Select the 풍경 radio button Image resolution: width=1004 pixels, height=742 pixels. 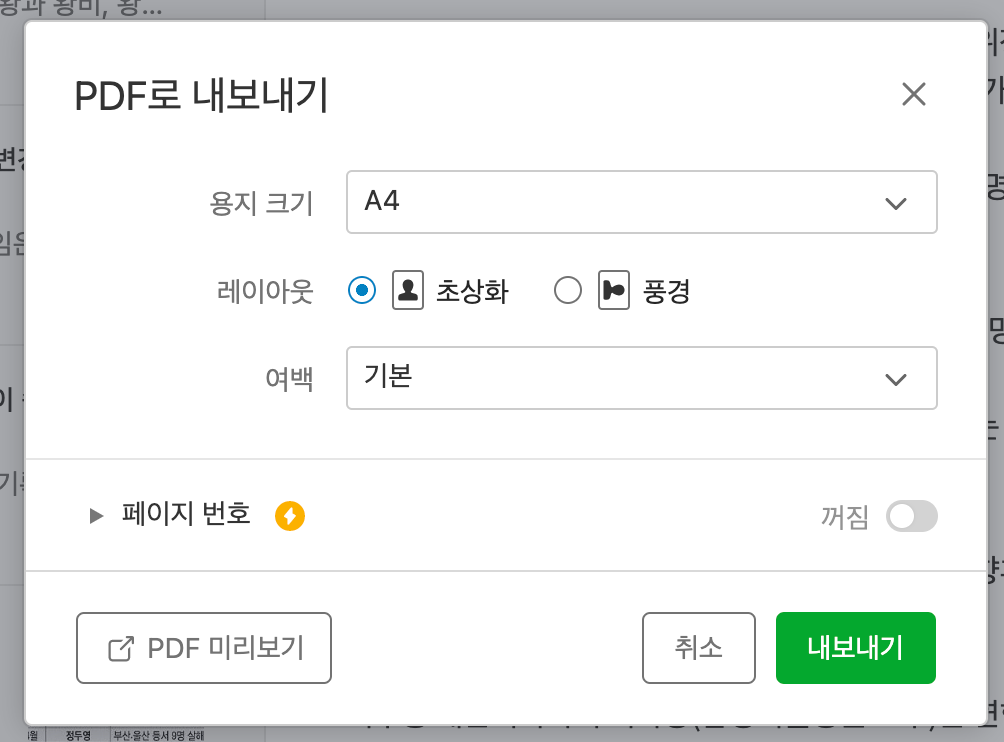(568, 291)
